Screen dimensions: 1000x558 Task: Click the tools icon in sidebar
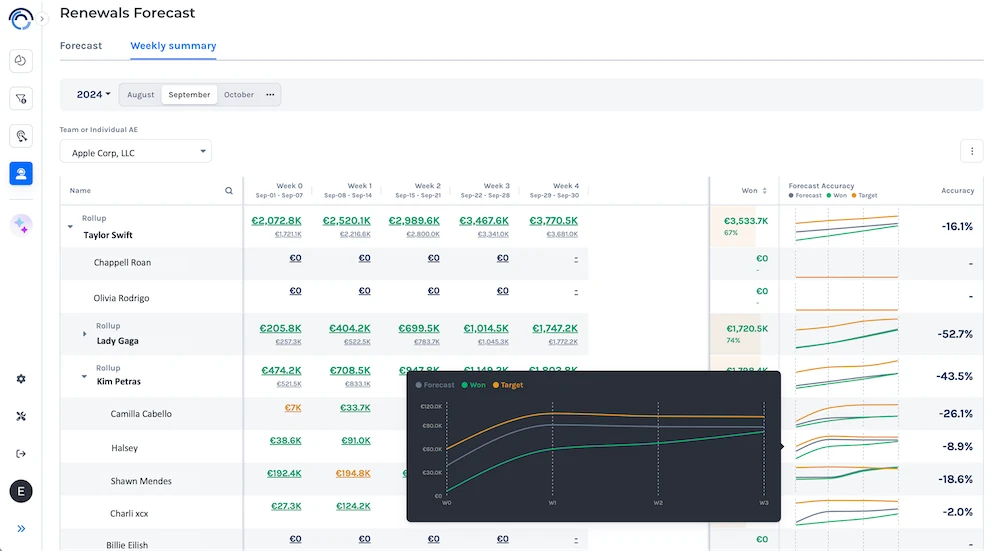21,416
